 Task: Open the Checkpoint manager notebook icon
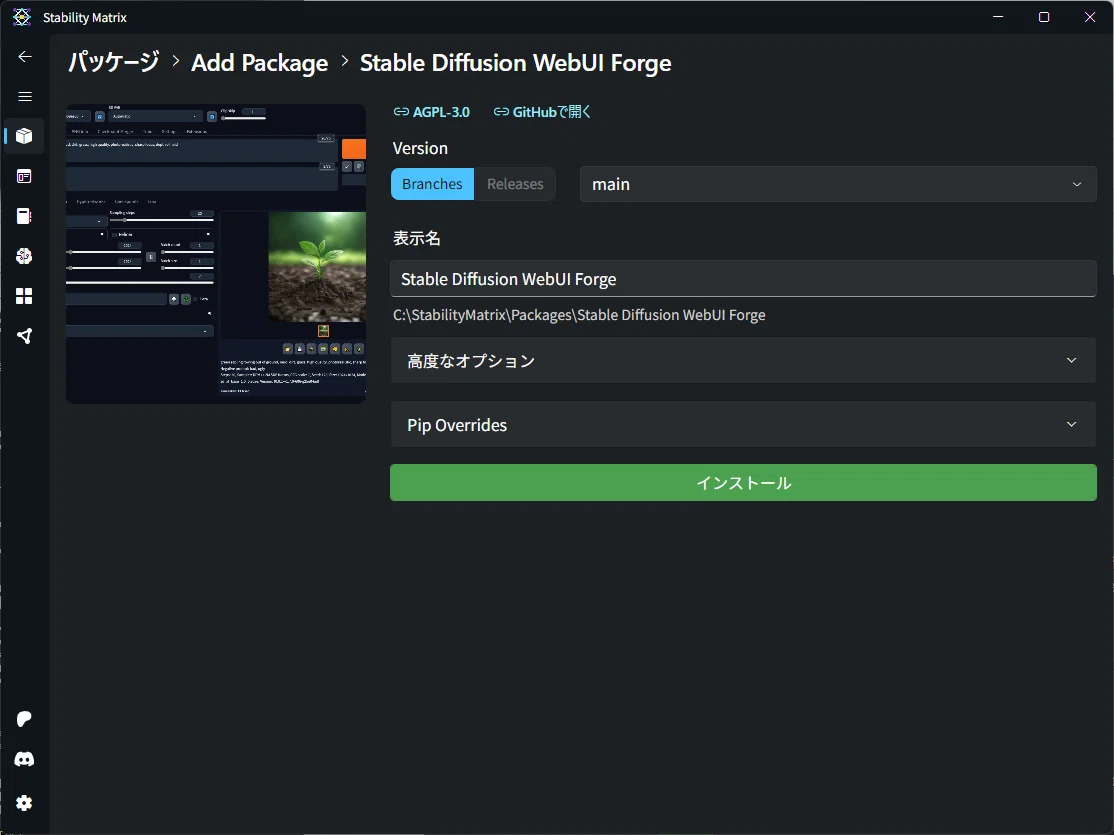tap(24, 216)
